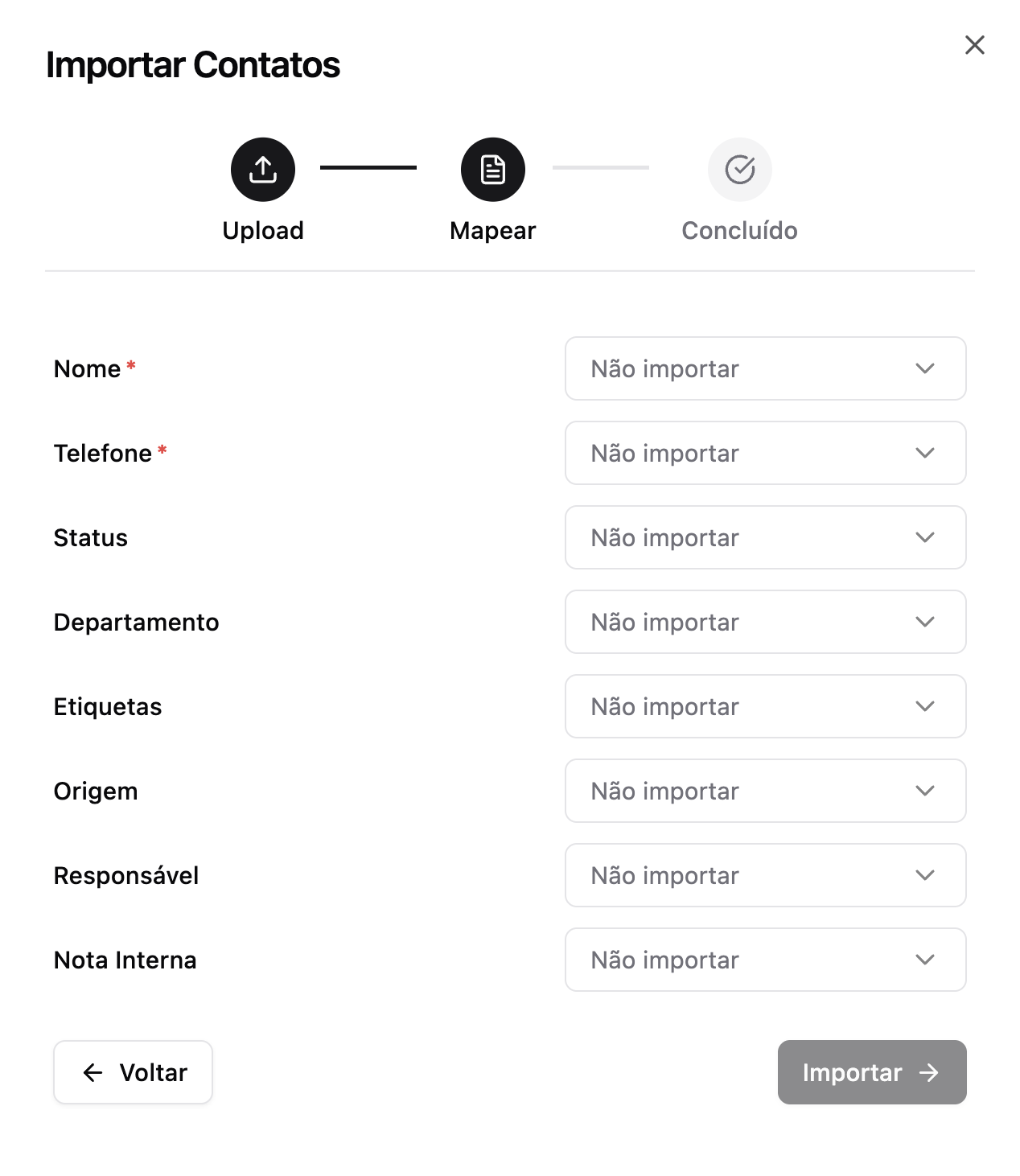Expand the Status field dropdown

[764, 537]
